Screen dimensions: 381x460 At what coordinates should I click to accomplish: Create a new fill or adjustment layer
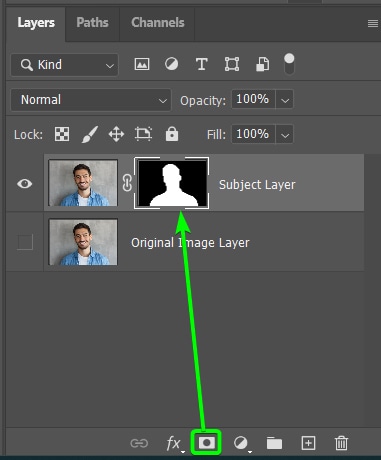tap(241, 443)
